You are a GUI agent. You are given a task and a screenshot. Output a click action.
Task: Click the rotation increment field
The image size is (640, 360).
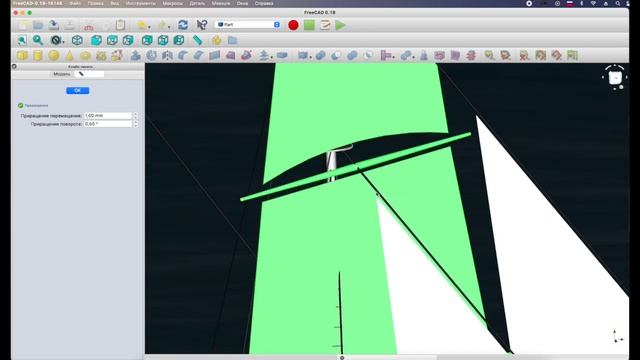[x=108, y=124]
